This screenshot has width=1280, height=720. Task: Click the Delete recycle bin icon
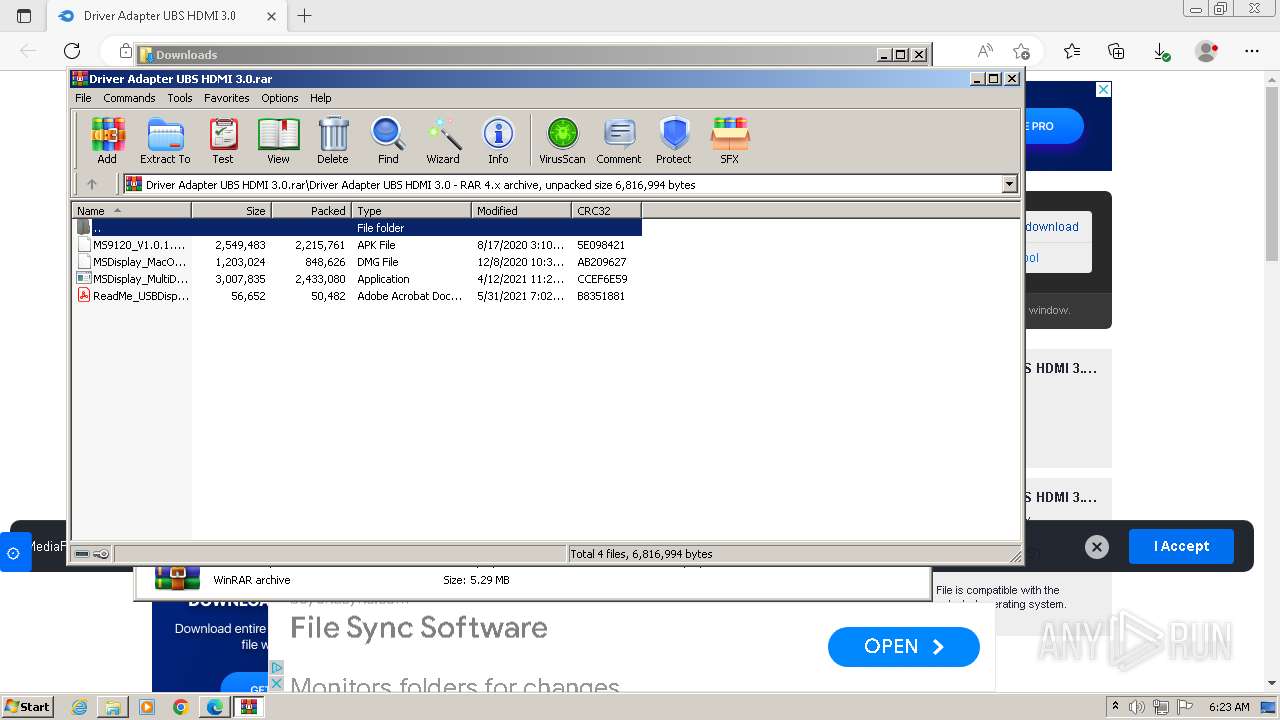tap(333, 140)
